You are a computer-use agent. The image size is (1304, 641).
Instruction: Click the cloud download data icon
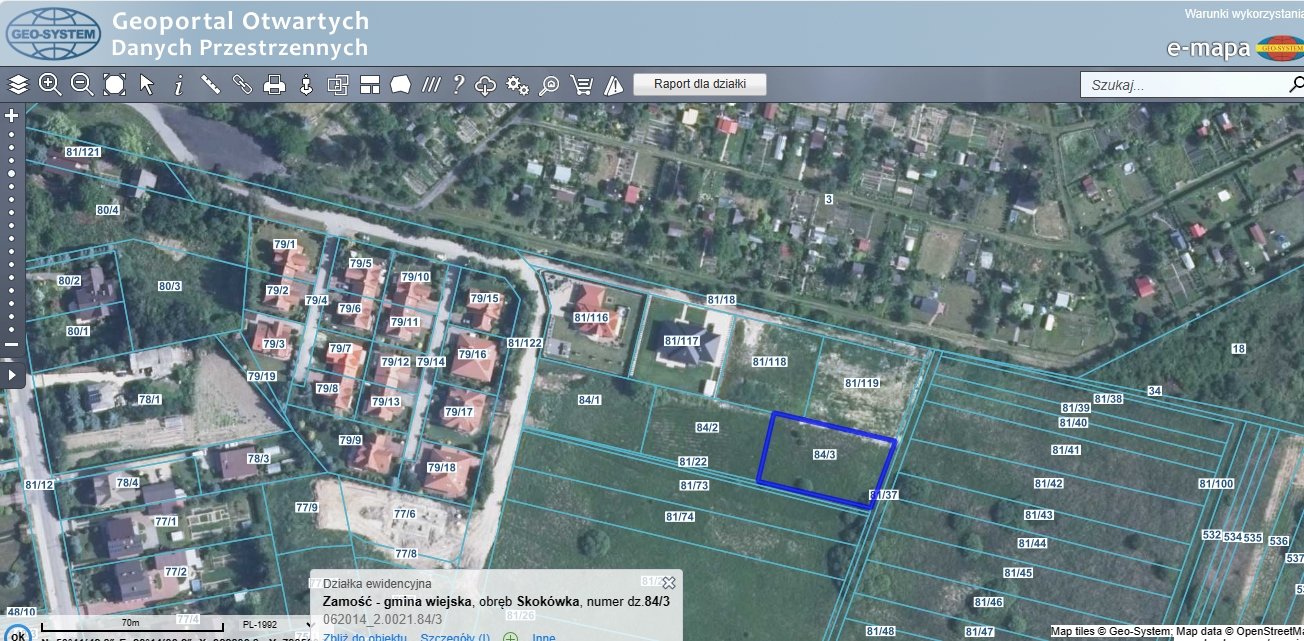pyautogui.click(x=486, y=84)
